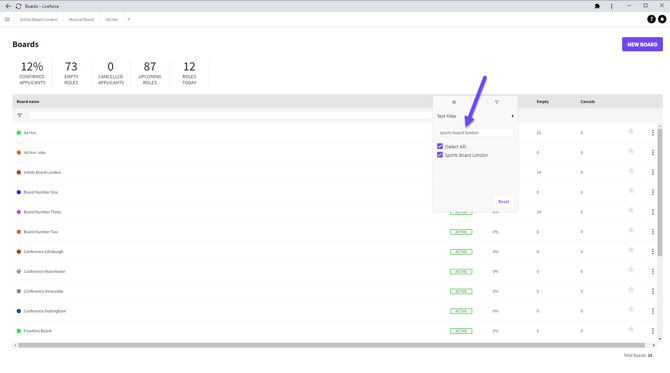Switch to the Musical Board tab
The width and height of the screenshot is (670, 373).
(x=81, y=19)
